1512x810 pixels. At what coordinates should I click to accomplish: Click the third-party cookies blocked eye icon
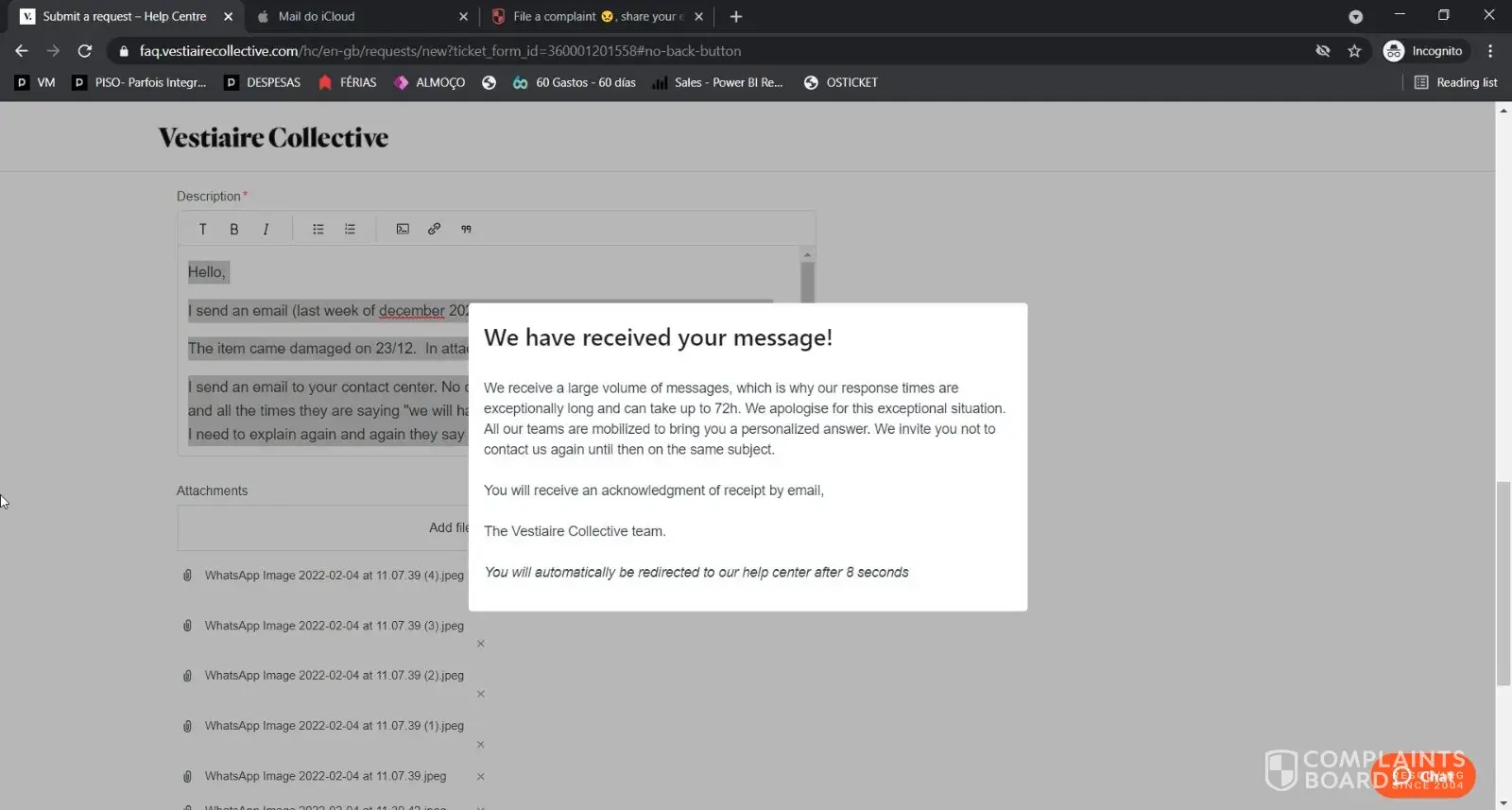[x=1323, y=51]
